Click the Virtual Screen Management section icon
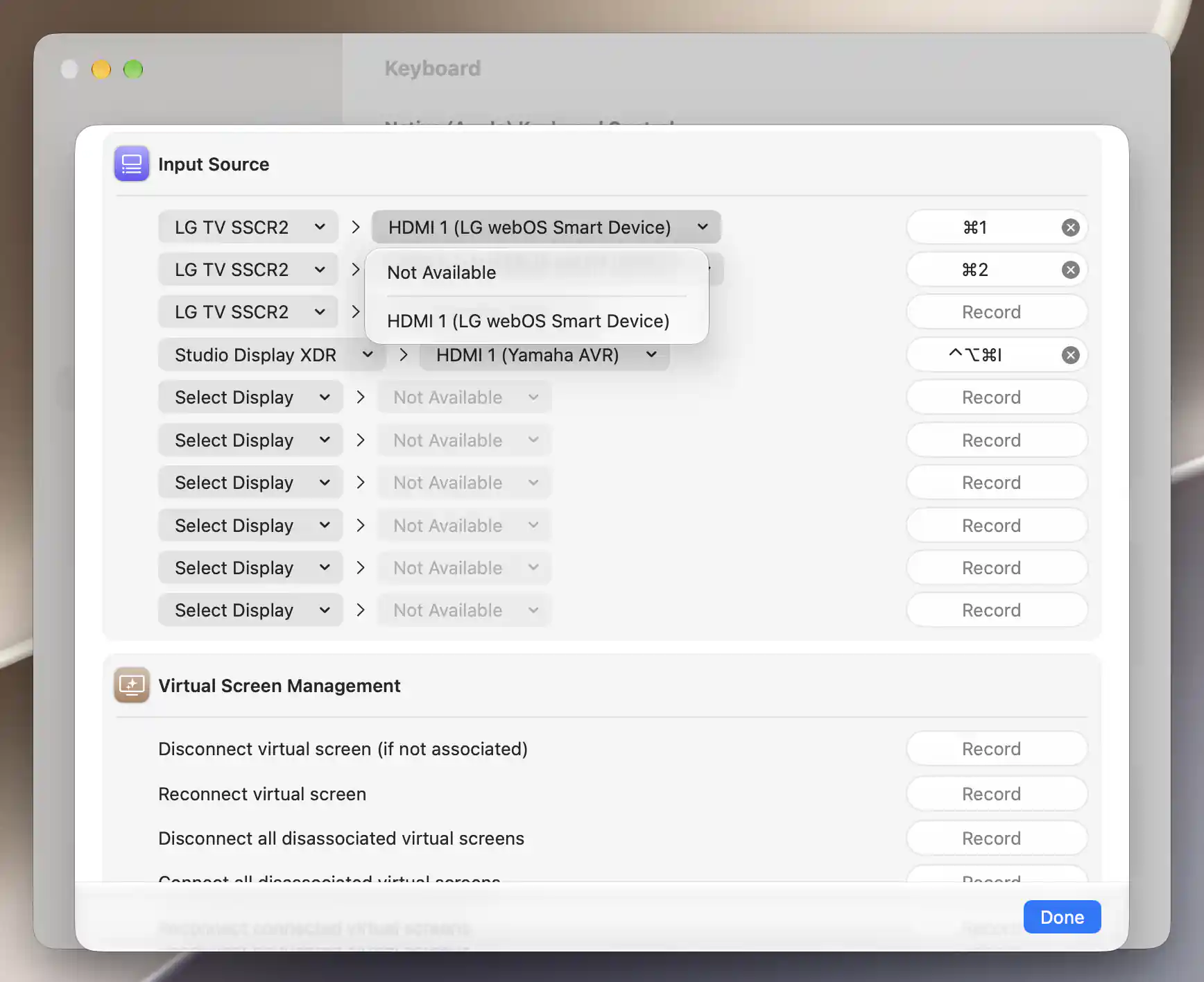Viewport: 1204px width, 982px height. pyautogui.click(x=132, y=685)
